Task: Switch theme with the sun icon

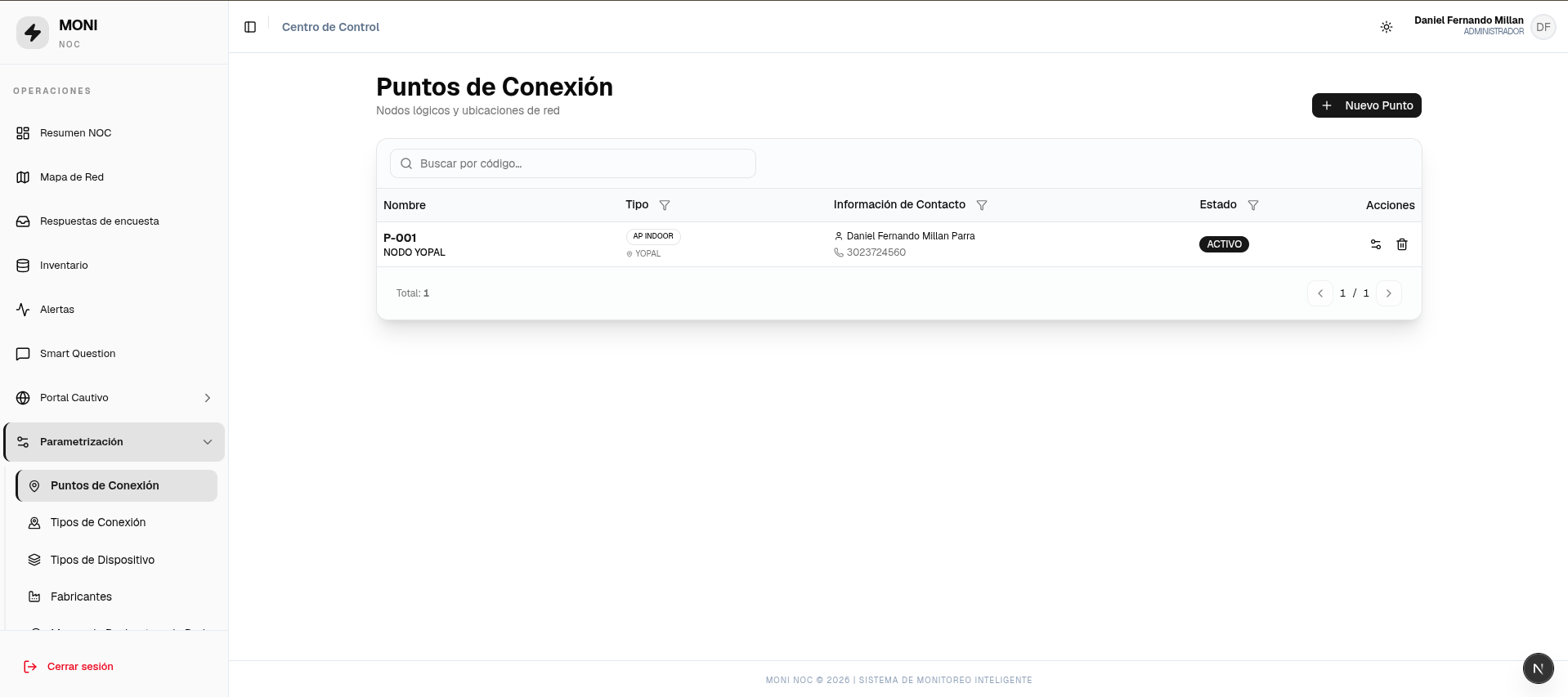Action: coord(1387,27)
